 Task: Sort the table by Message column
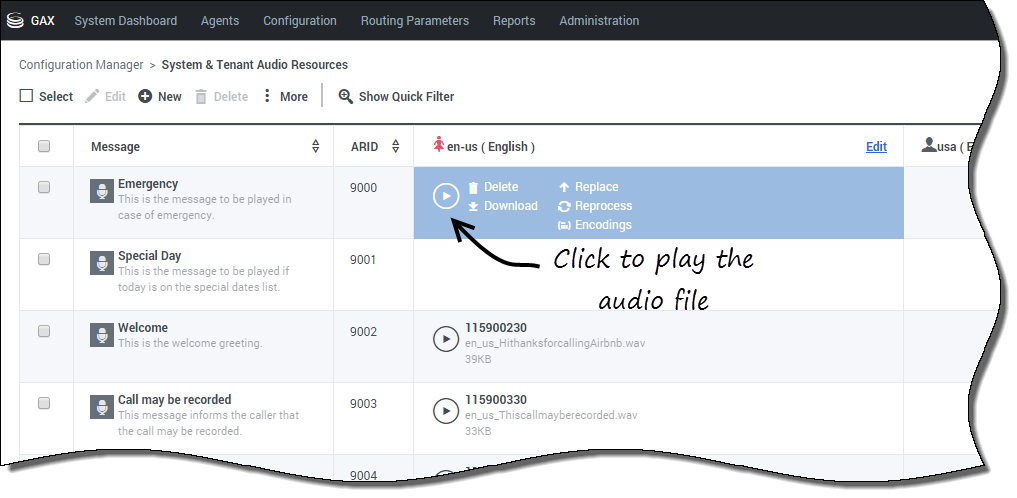[x=317, y=147]
